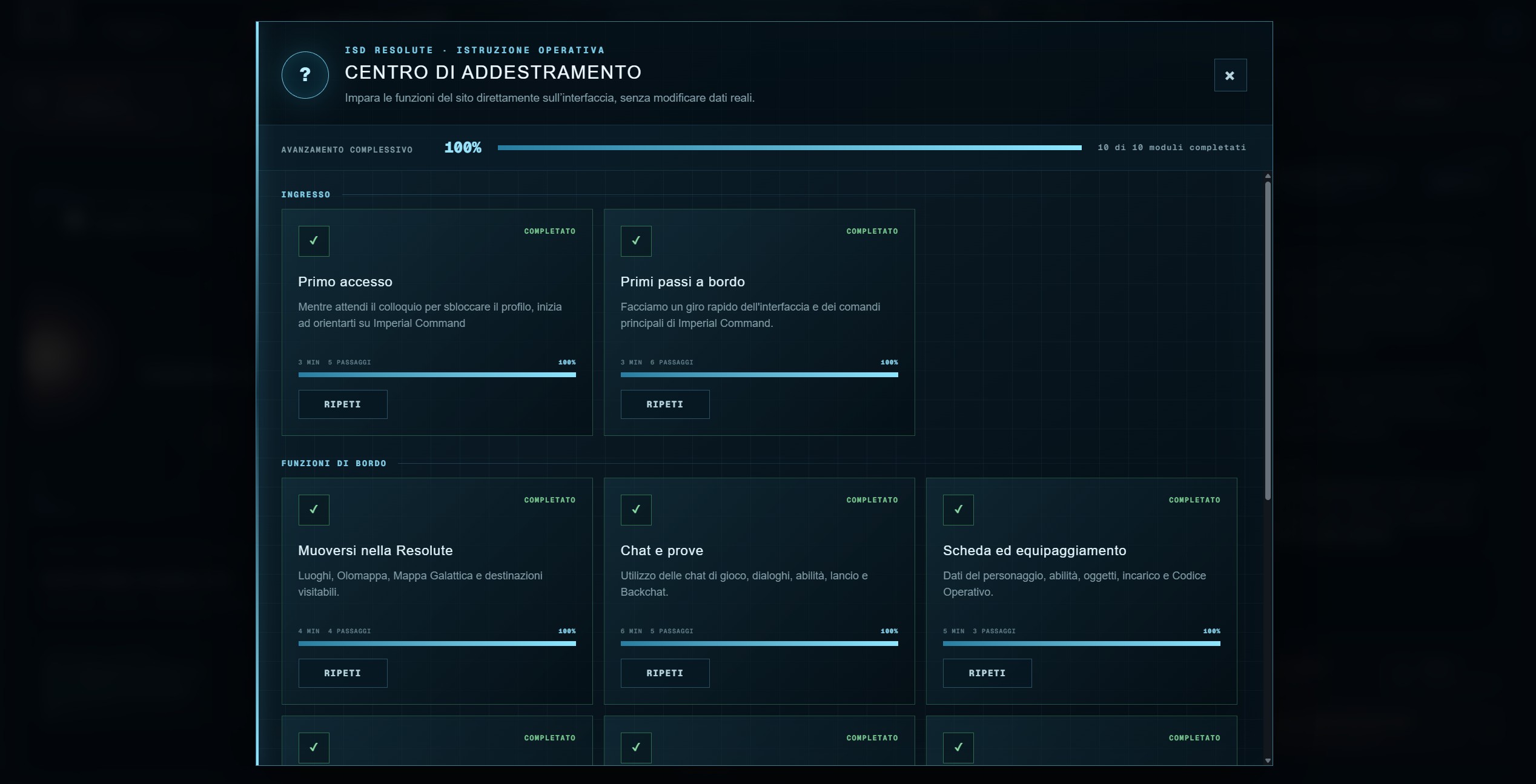Viewport: 1536px width, 784px height.
Task: Replay Scheda ed equipaggiamento via Ripeti button
Action: coord(987,673)
